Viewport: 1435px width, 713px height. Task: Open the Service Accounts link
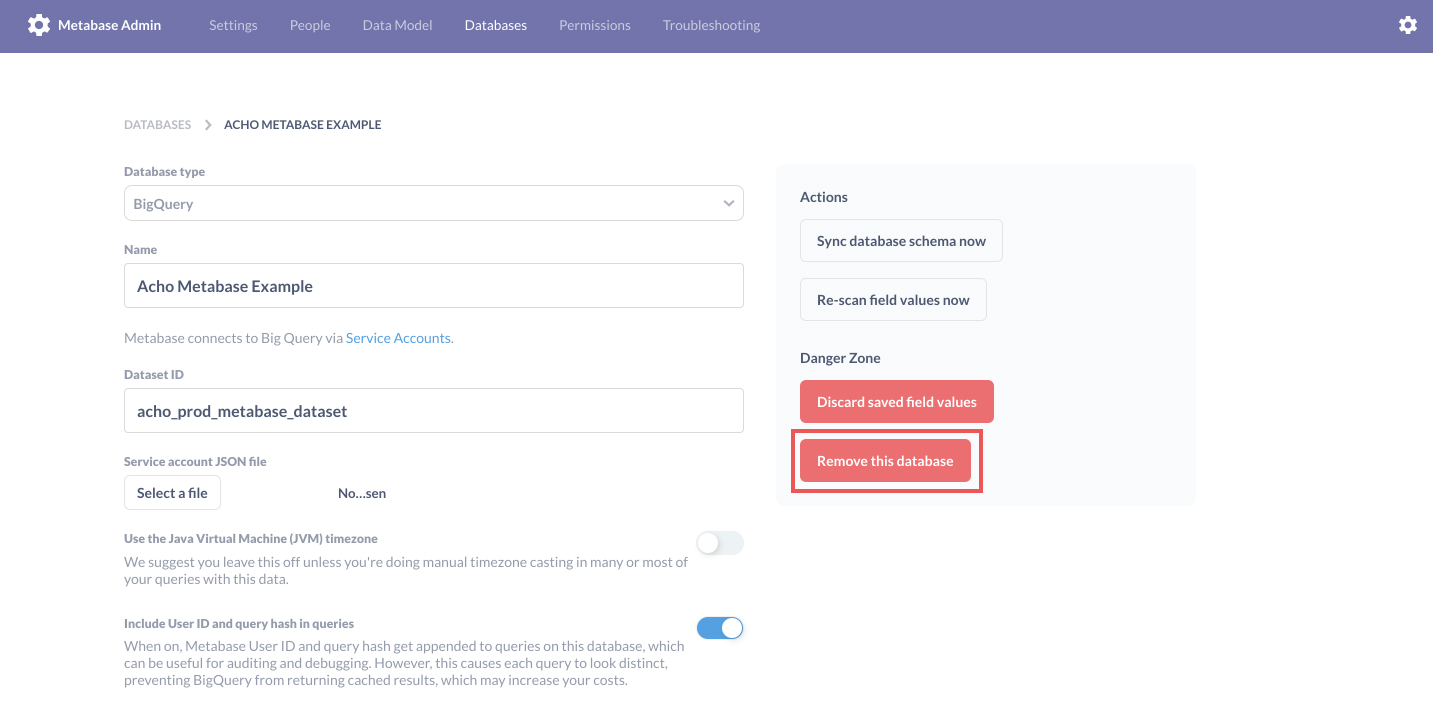(398, 338)
